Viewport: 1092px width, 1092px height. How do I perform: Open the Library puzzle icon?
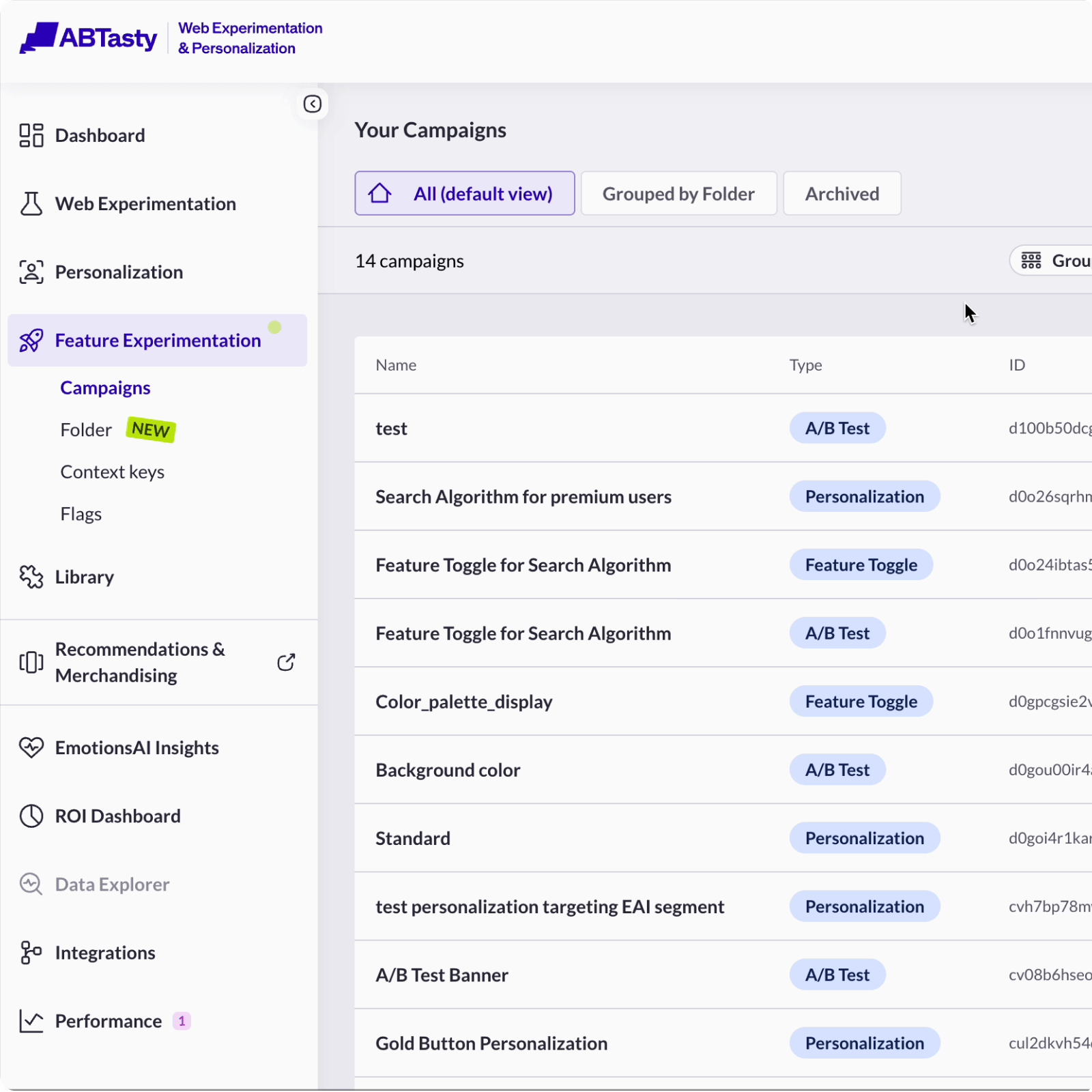(x=31, y=577)
